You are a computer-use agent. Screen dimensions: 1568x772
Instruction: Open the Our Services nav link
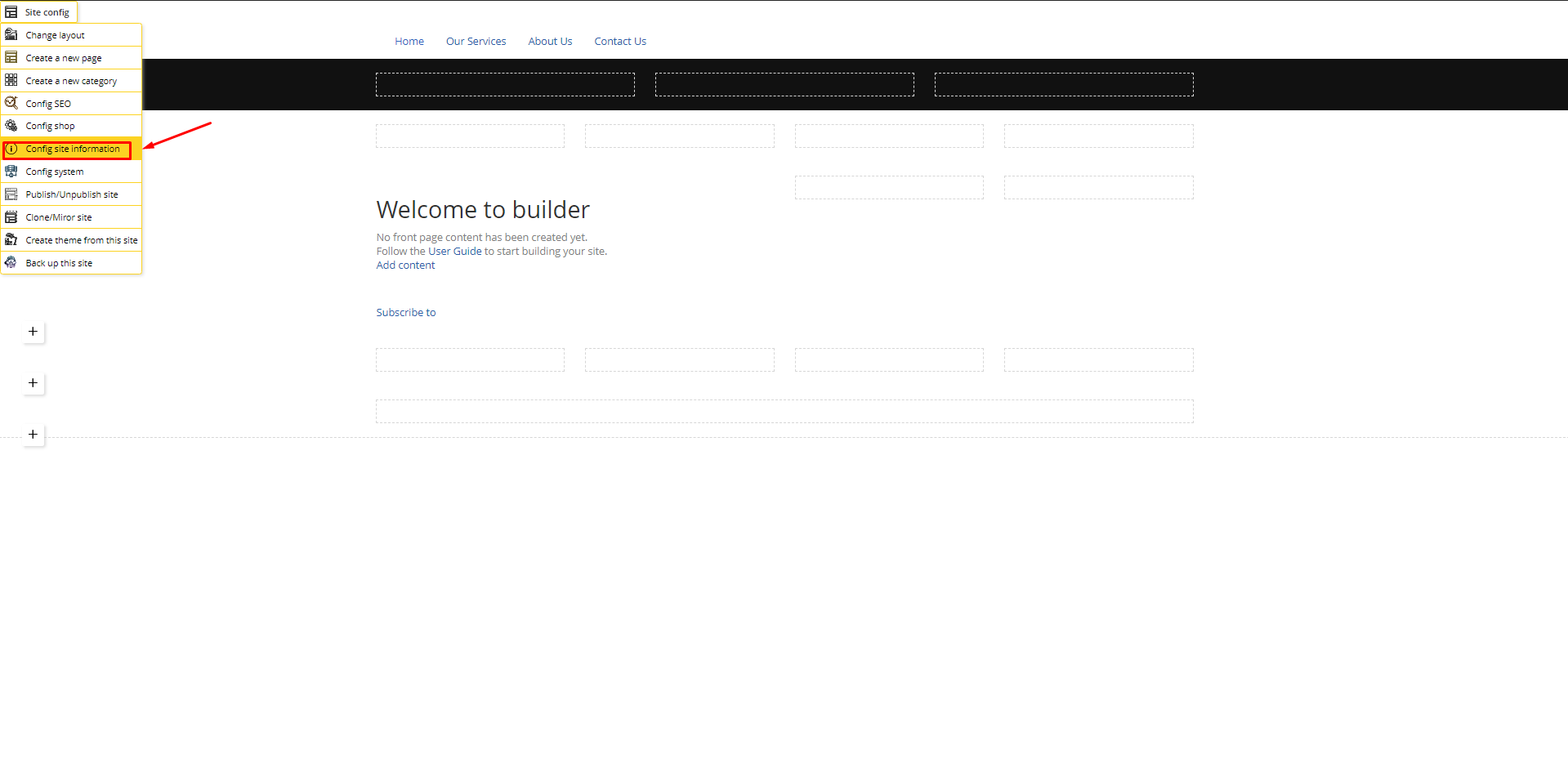tap(476, 42)
